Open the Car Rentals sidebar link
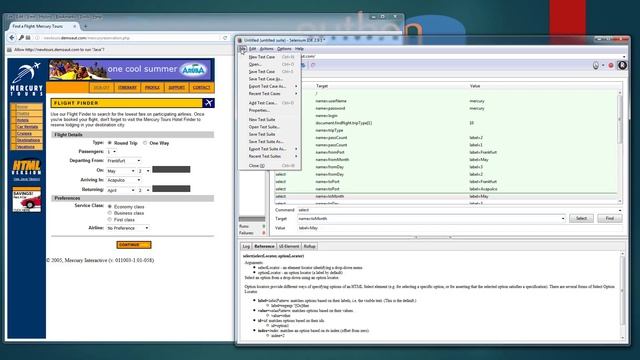The image size is (640, 360). [27, 127]
